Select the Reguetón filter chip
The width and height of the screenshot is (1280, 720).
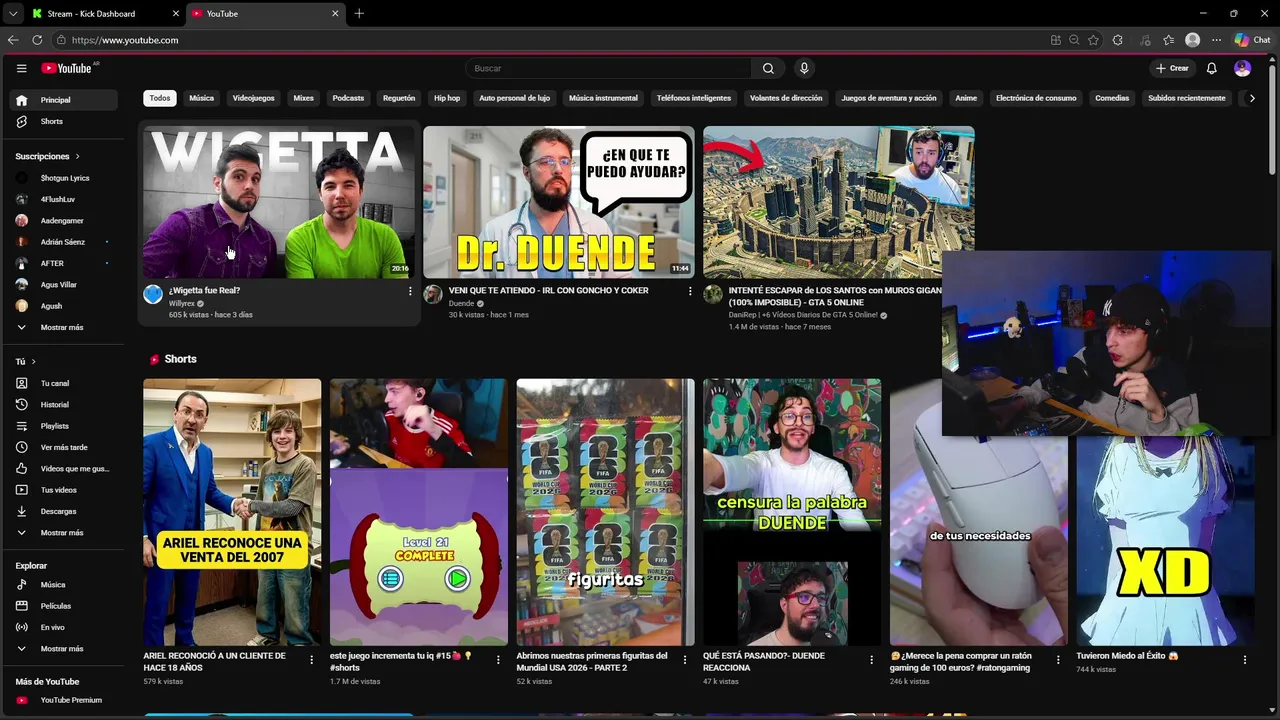click(399, 98)
